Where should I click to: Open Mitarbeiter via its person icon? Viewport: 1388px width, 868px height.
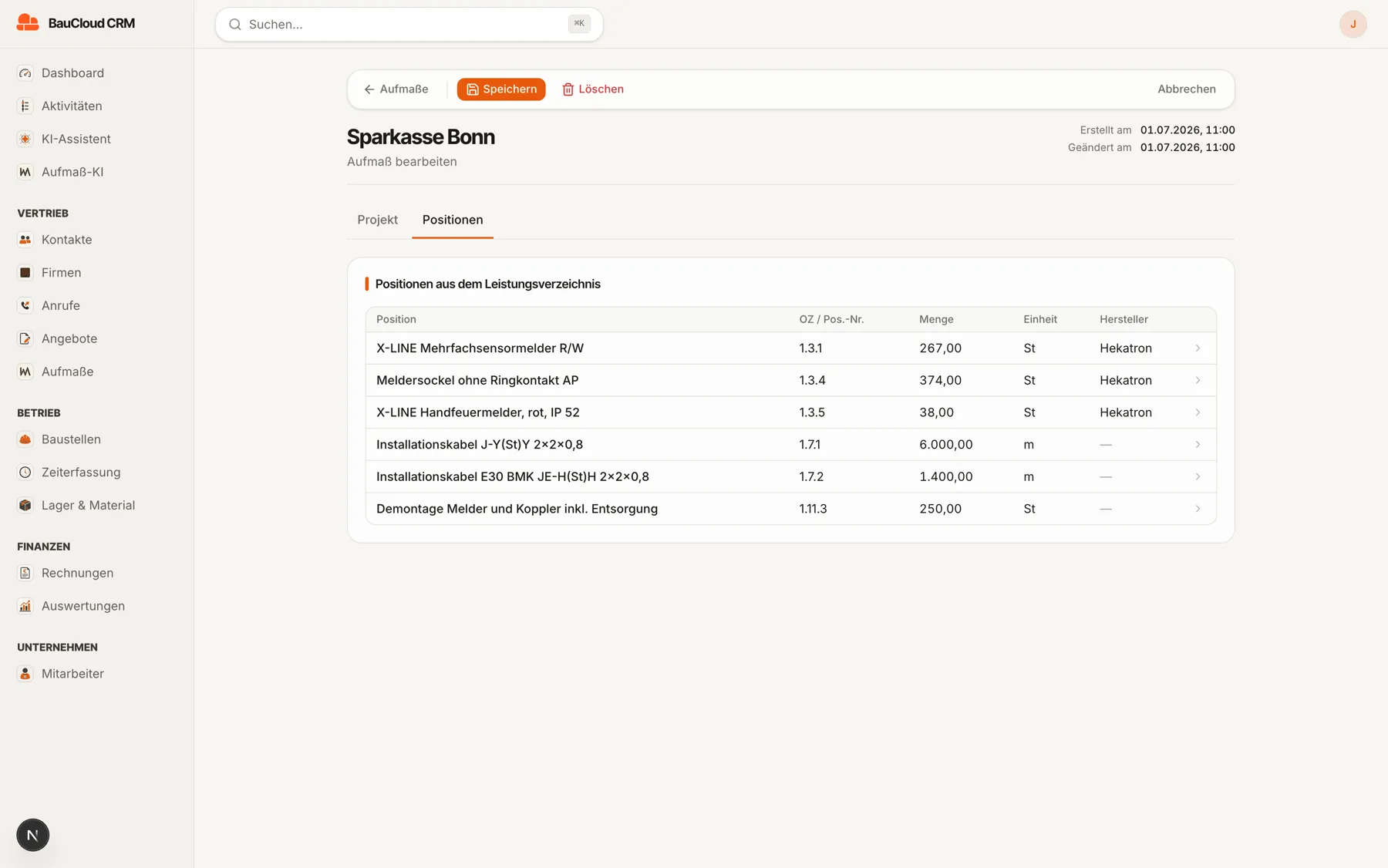[25, 674]
